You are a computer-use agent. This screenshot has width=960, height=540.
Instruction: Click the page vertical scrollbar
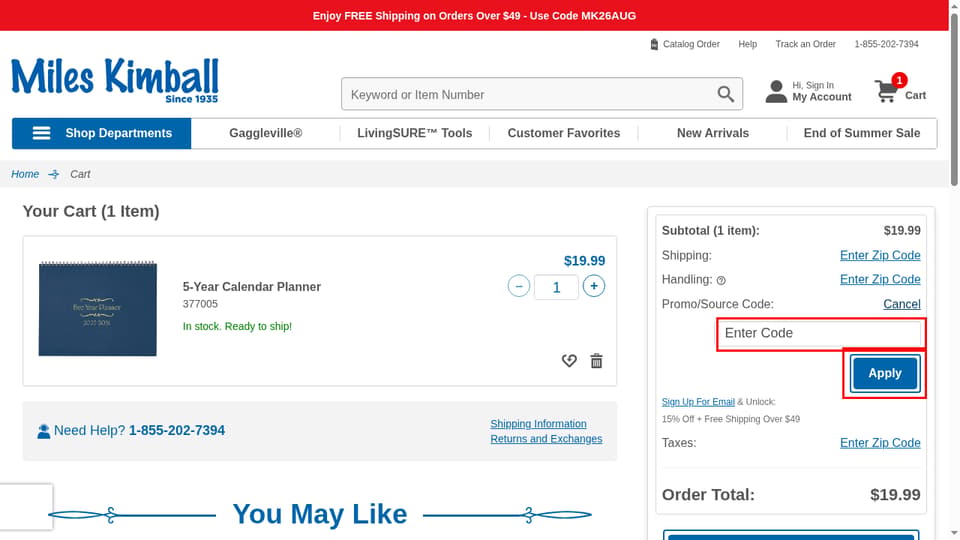(954, 101)
